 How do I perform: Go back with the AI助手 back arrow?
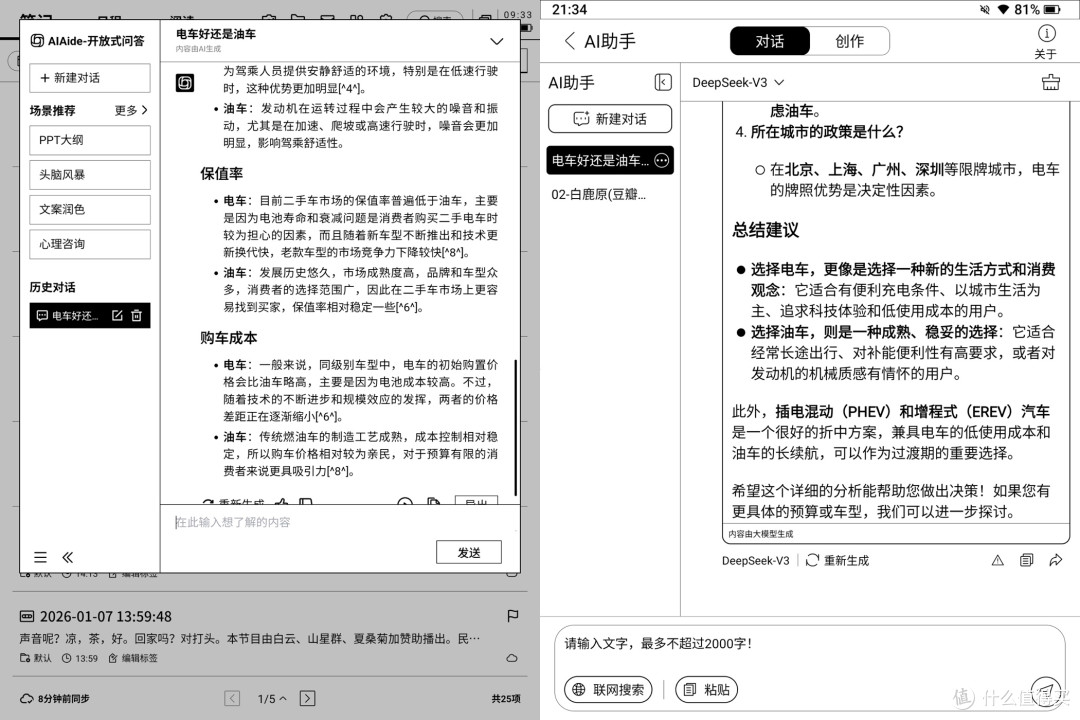pyautogui.click(x=570, y=41)
